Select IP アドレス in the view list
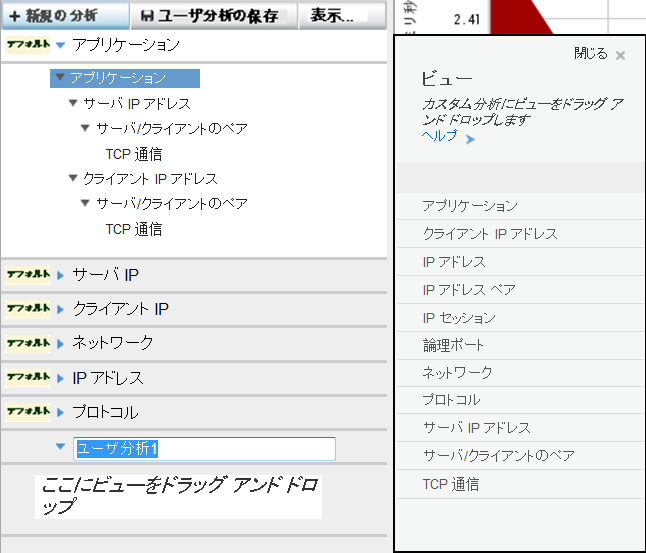This screenshot has height=553, width=646. pyautogui.click(x=521, y=262)
